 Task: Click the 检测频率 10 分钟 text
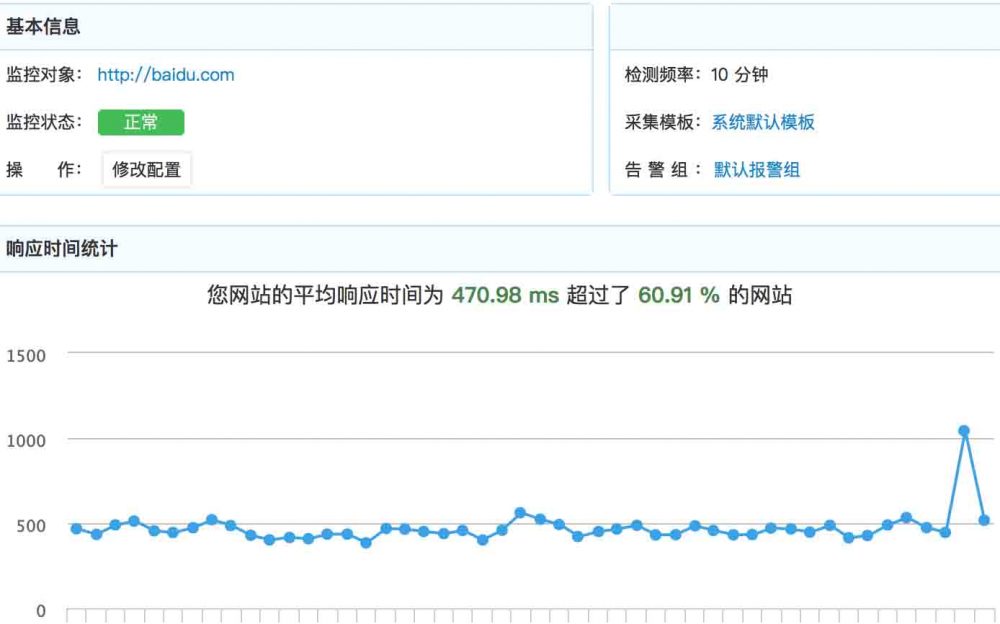[696, 74]
